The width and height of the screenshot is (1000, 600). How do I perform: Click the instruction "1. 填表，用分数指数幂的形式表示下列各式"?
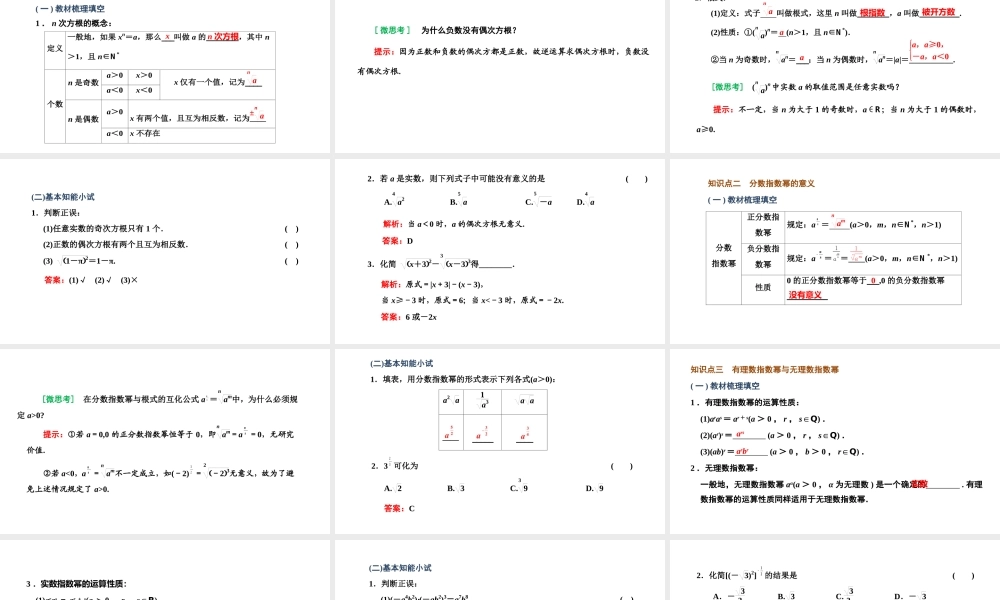coord(462,379)
